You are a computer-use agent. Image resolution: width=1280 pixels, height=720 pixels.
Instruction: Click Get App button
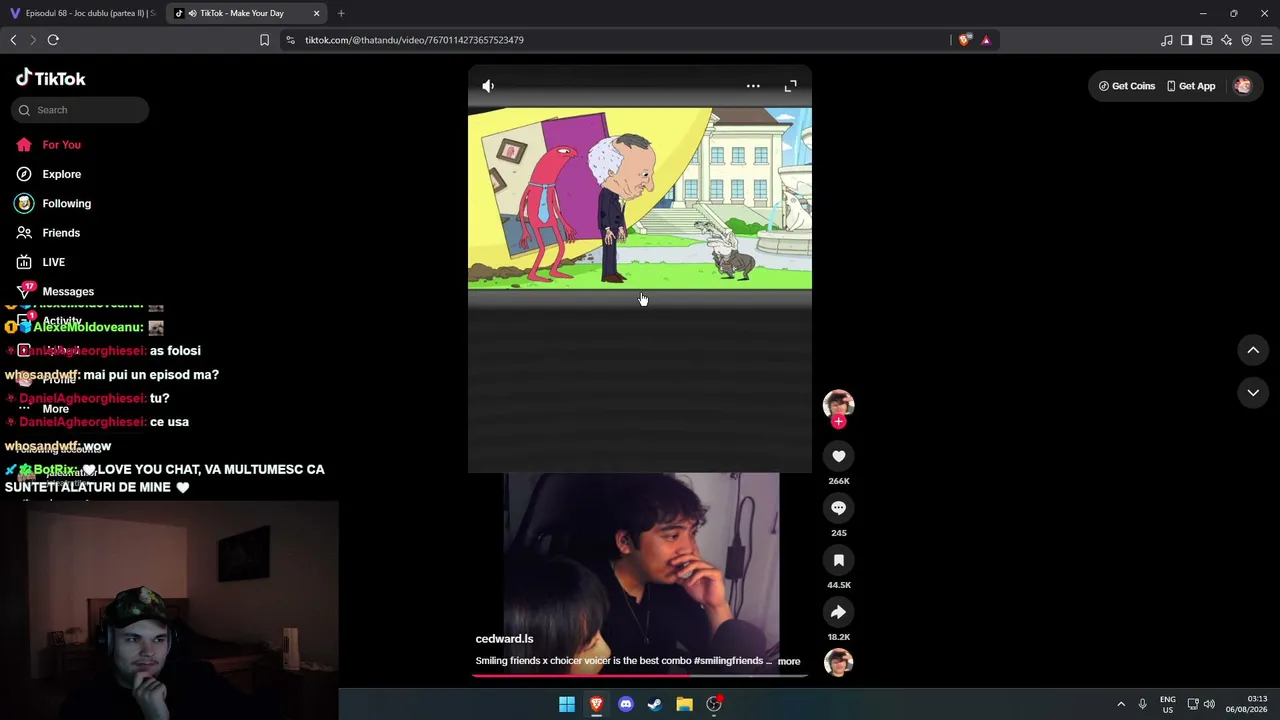pos(1191,86)
